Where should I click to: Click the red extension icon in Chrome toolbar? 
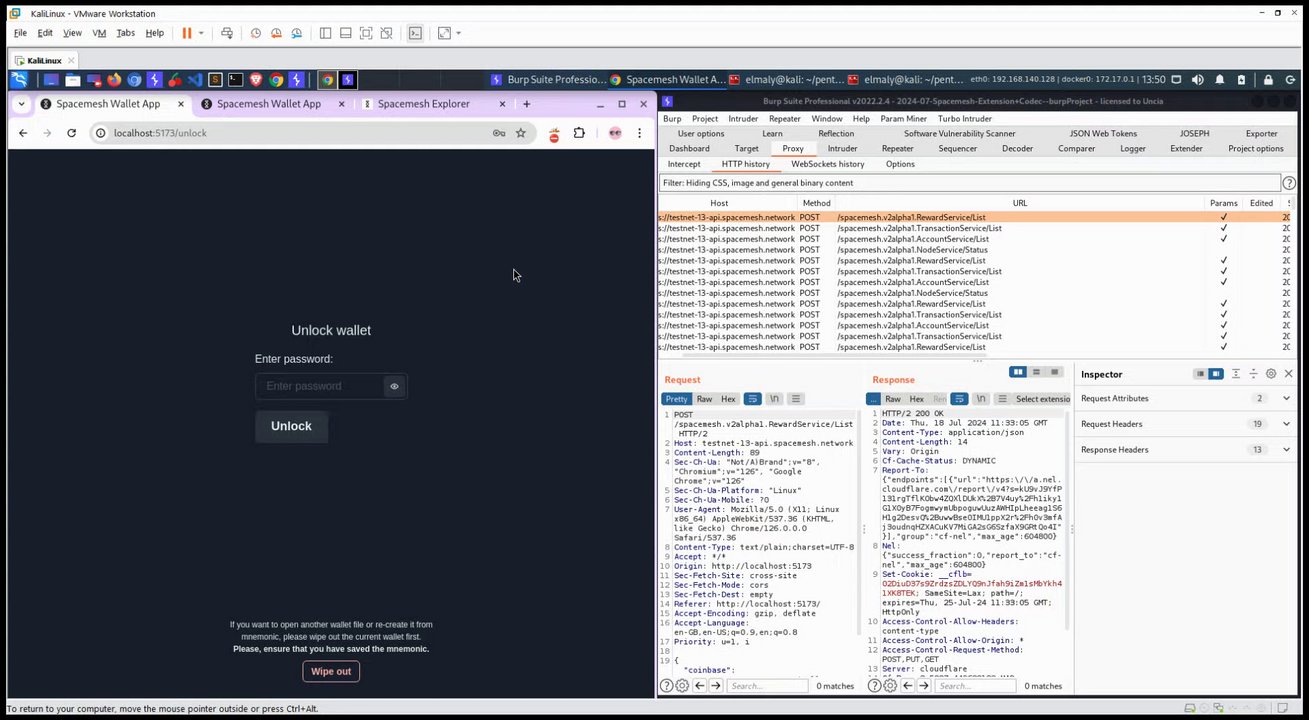pyautogui.click(x=554, y=134)
